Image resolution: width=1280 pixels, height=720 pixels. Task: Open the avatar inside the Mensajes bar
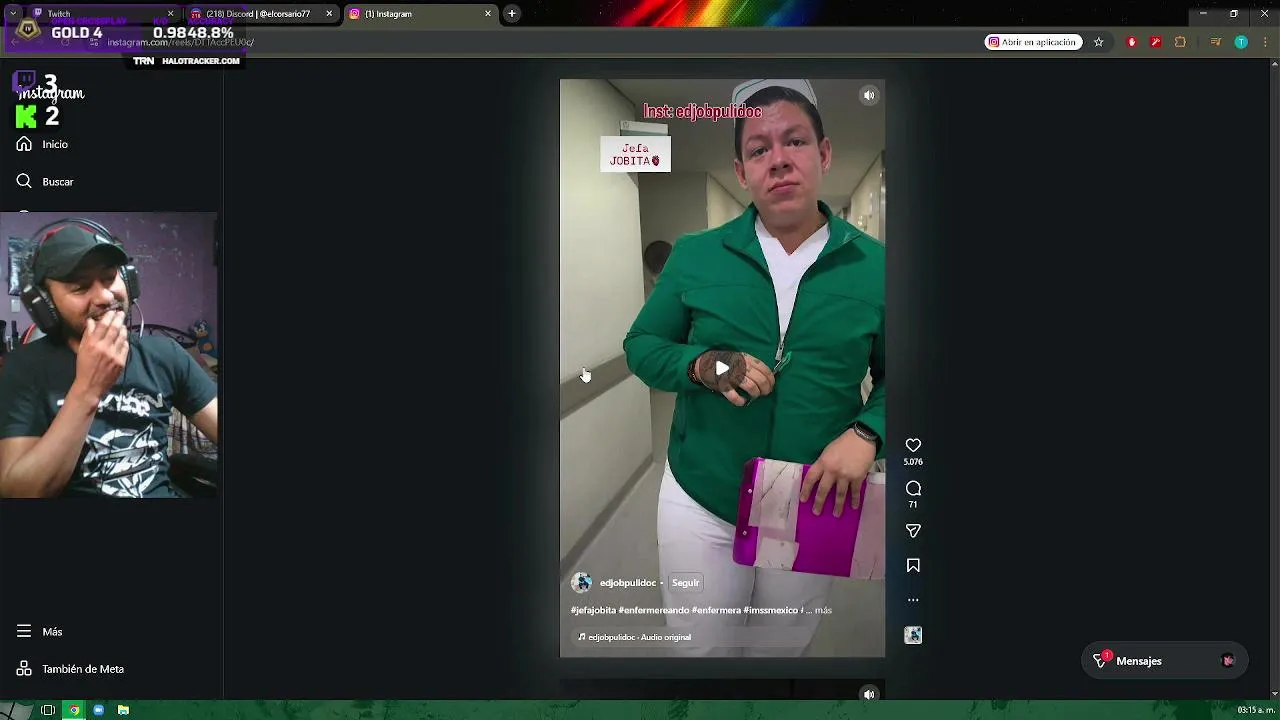1228,661
